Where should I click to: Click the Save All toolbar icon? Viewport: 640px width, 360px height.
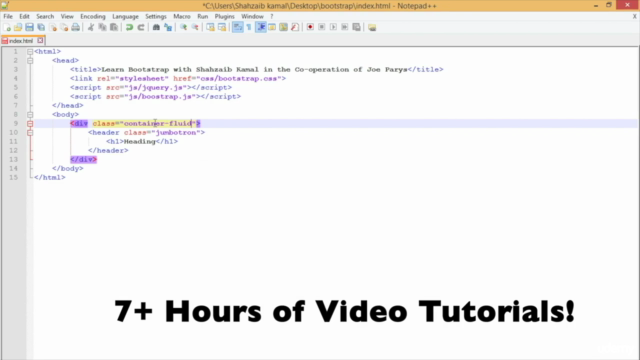(41, 27)
